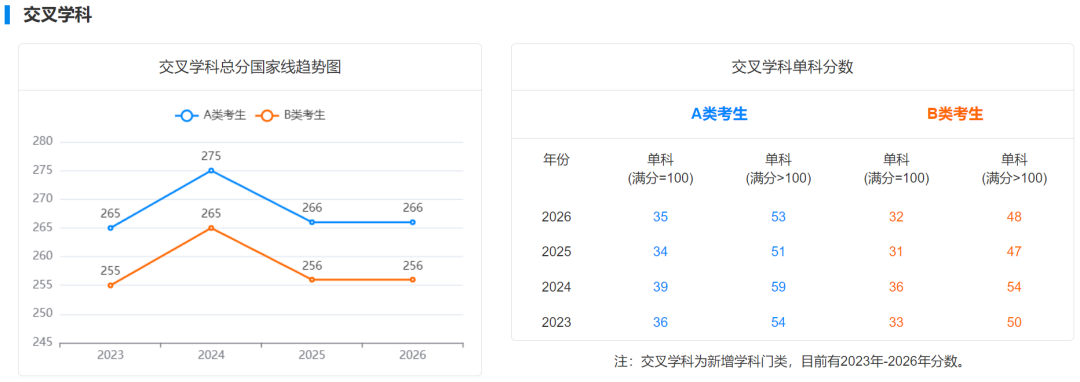Select the blue 54 in the 2023 row
The width and height of the screenshot is (1080, 382).
778,322
